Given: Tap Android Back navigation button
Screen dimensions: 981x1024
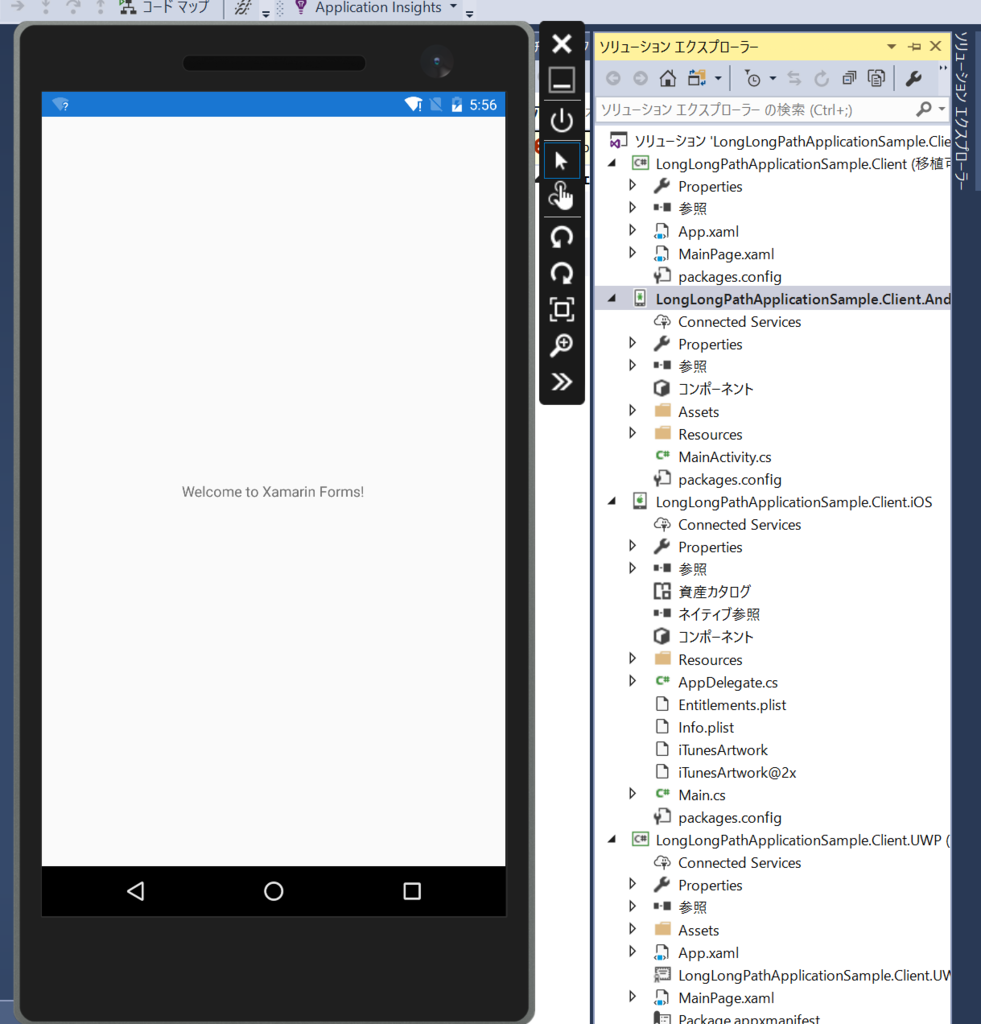Looking at the screenshot, I should click(x=136, y=891).
